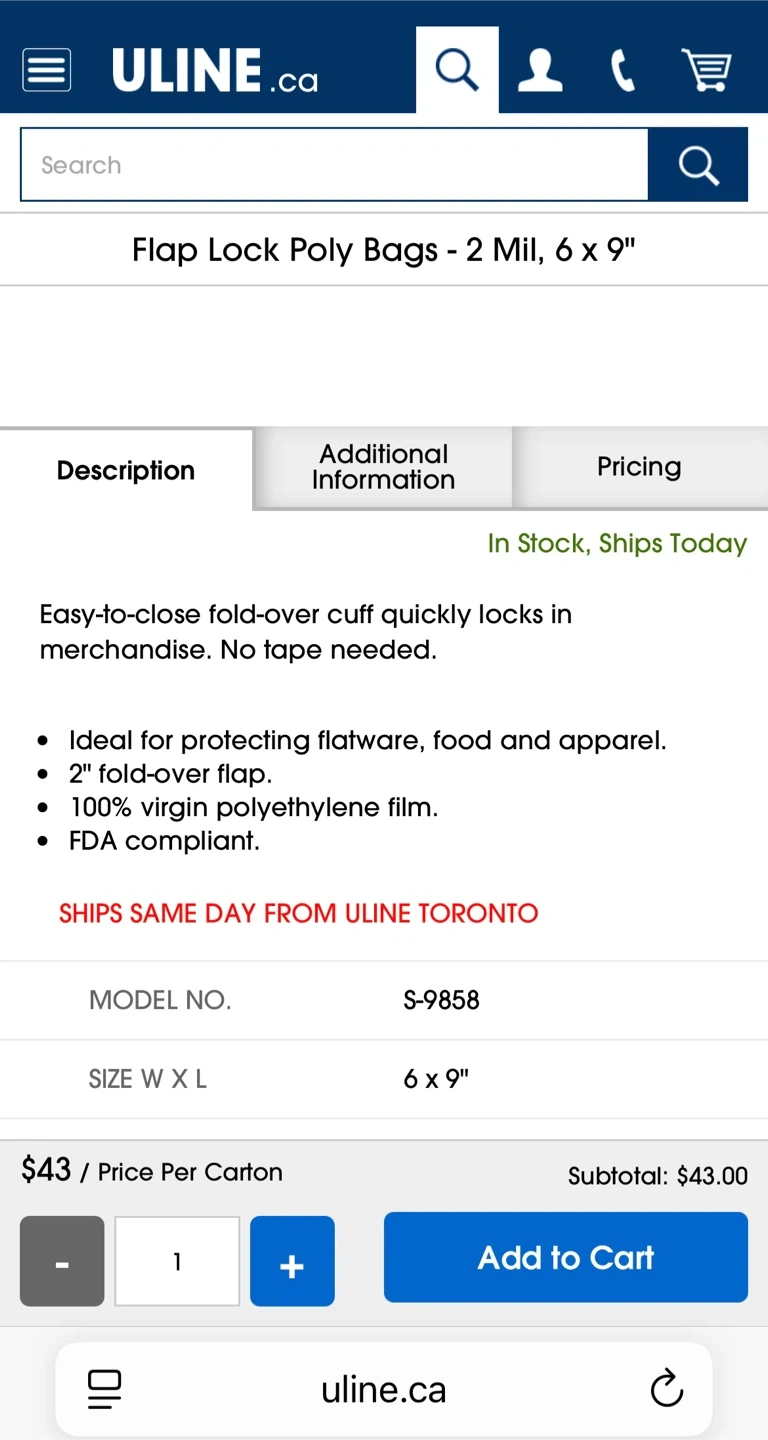Tap the phone contact icon
The width and height of the screenshot is (768, 1440).
[622, 71]
